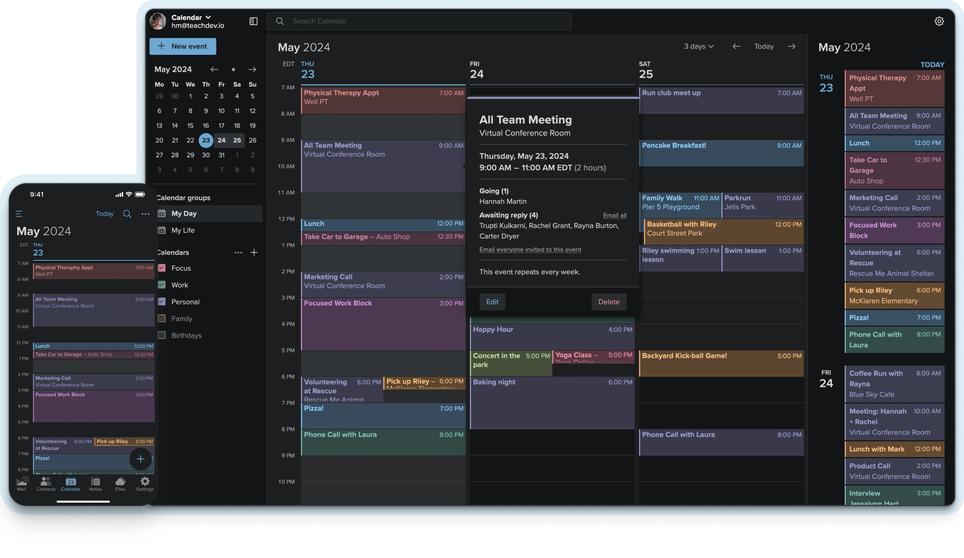Open Contacts tab on the phone
Screen dimensions: 964x558
coord(45,484)
